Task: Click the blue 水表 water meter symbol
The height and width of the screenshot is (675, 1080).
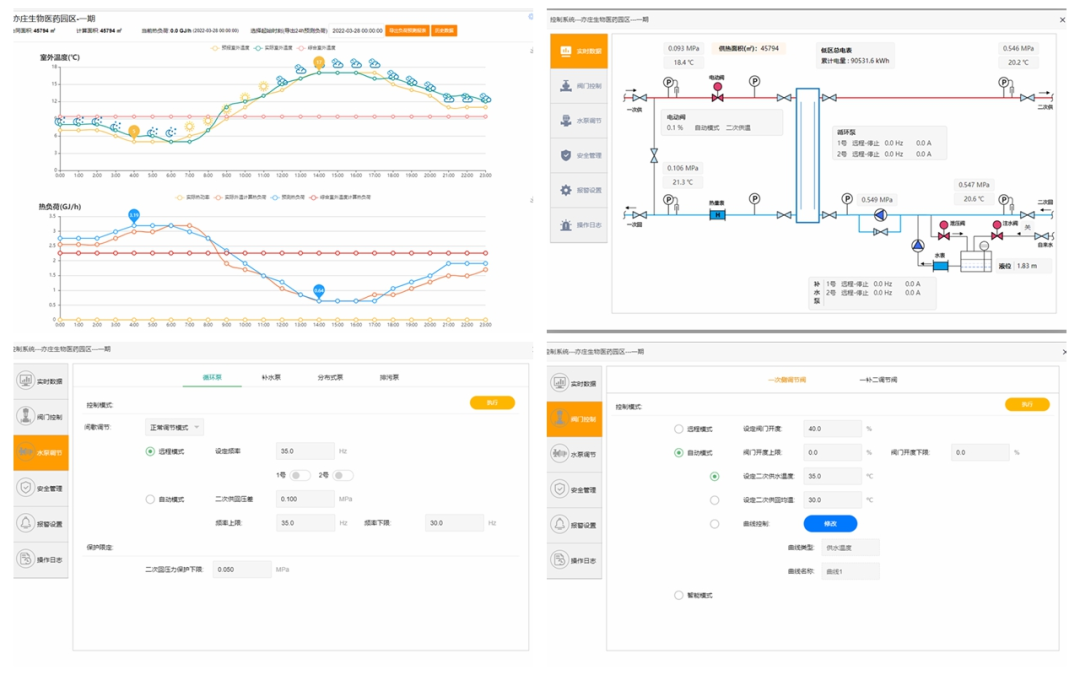Action: 940,266
